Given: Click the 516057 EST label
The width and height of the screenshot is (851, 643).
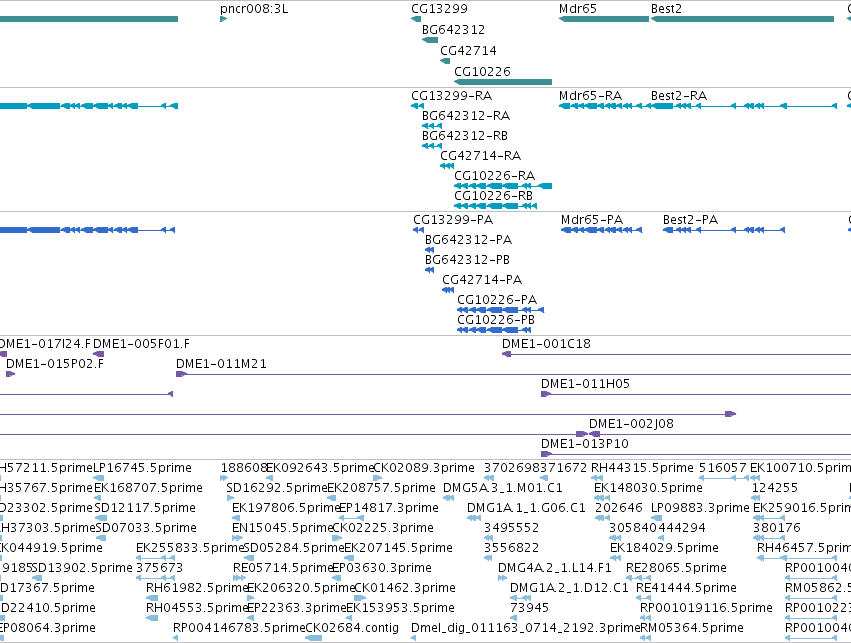Looking at the screenshot, I should click(x=722, y=468).
